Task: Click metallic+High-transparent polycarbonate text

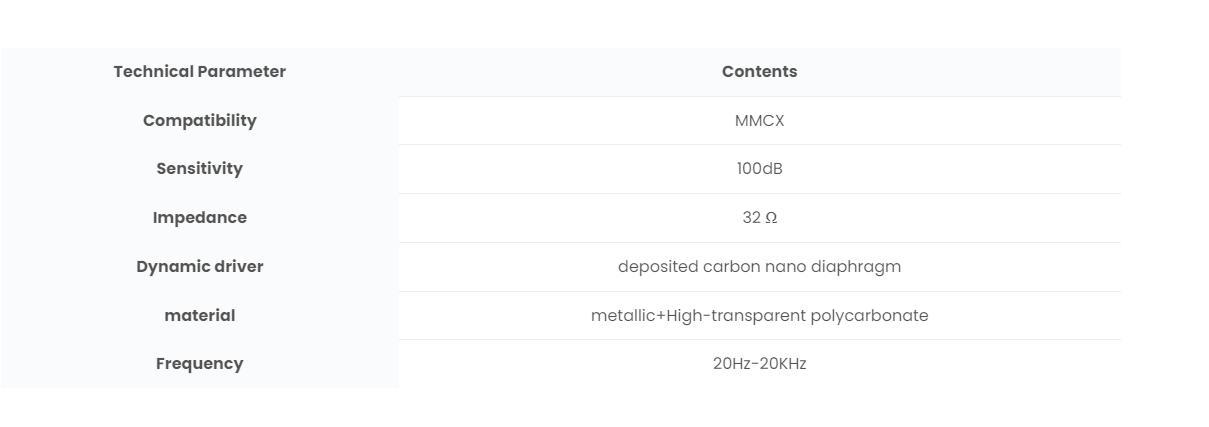Action: tap(760, 315)
